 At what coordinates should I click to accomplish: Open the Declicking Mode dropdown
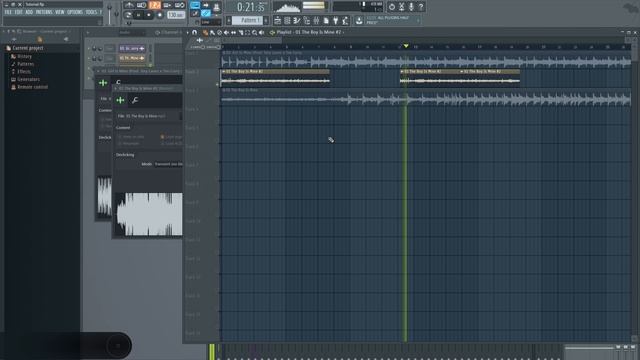168,164
